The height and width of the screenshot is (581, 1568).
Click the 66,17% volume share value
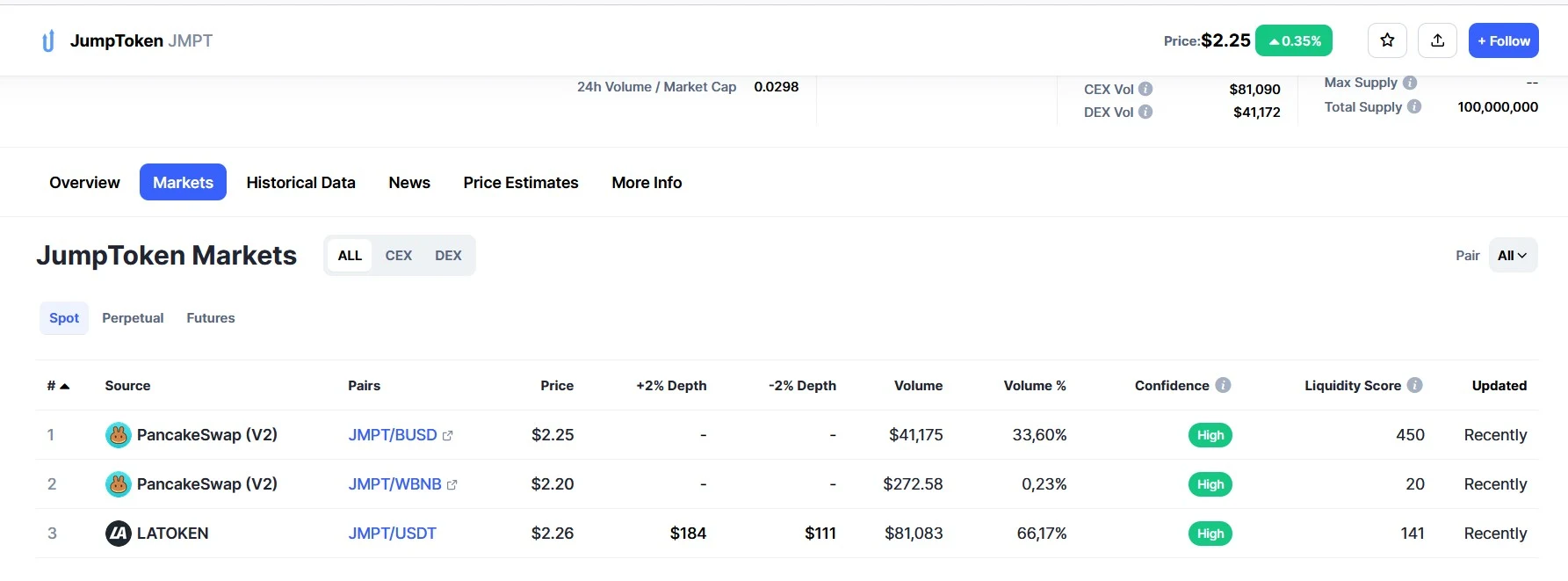pyautogui.click(x=1042, y=534)
